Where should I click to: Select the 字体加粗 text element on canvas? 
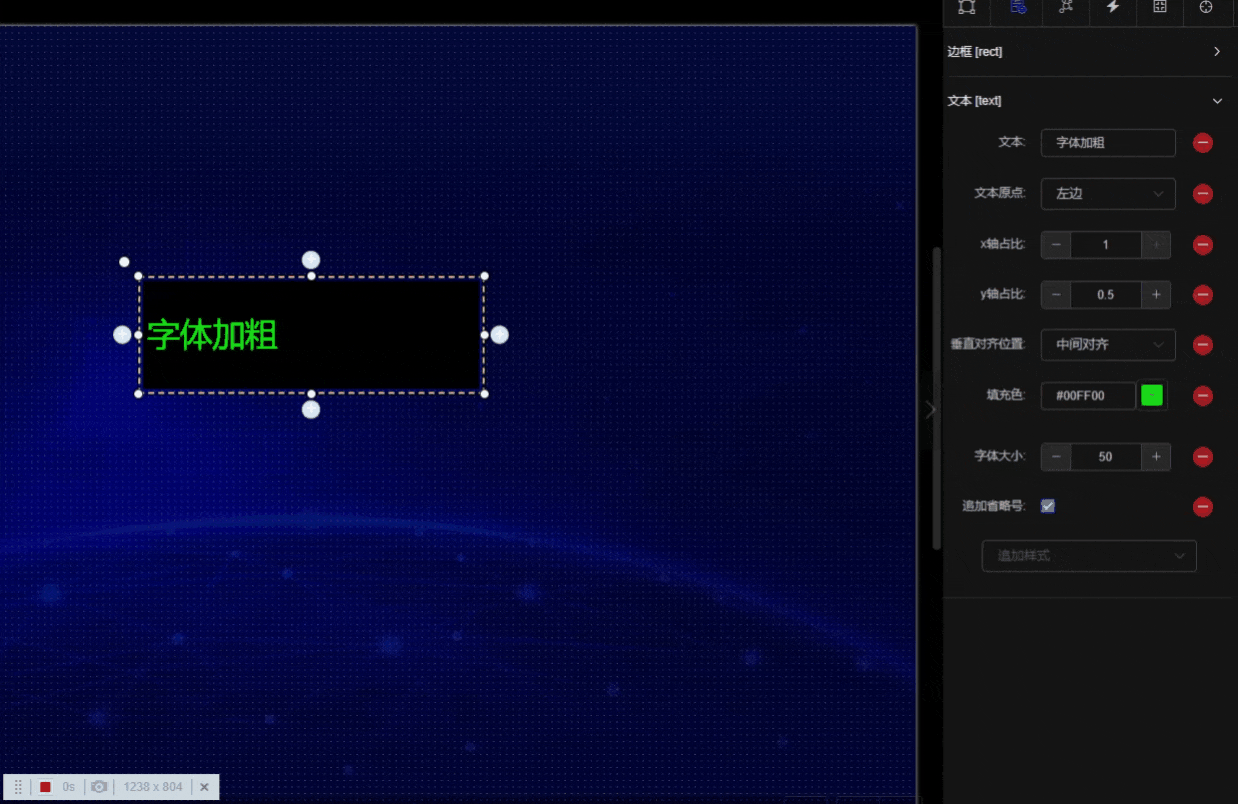(212, 336)
